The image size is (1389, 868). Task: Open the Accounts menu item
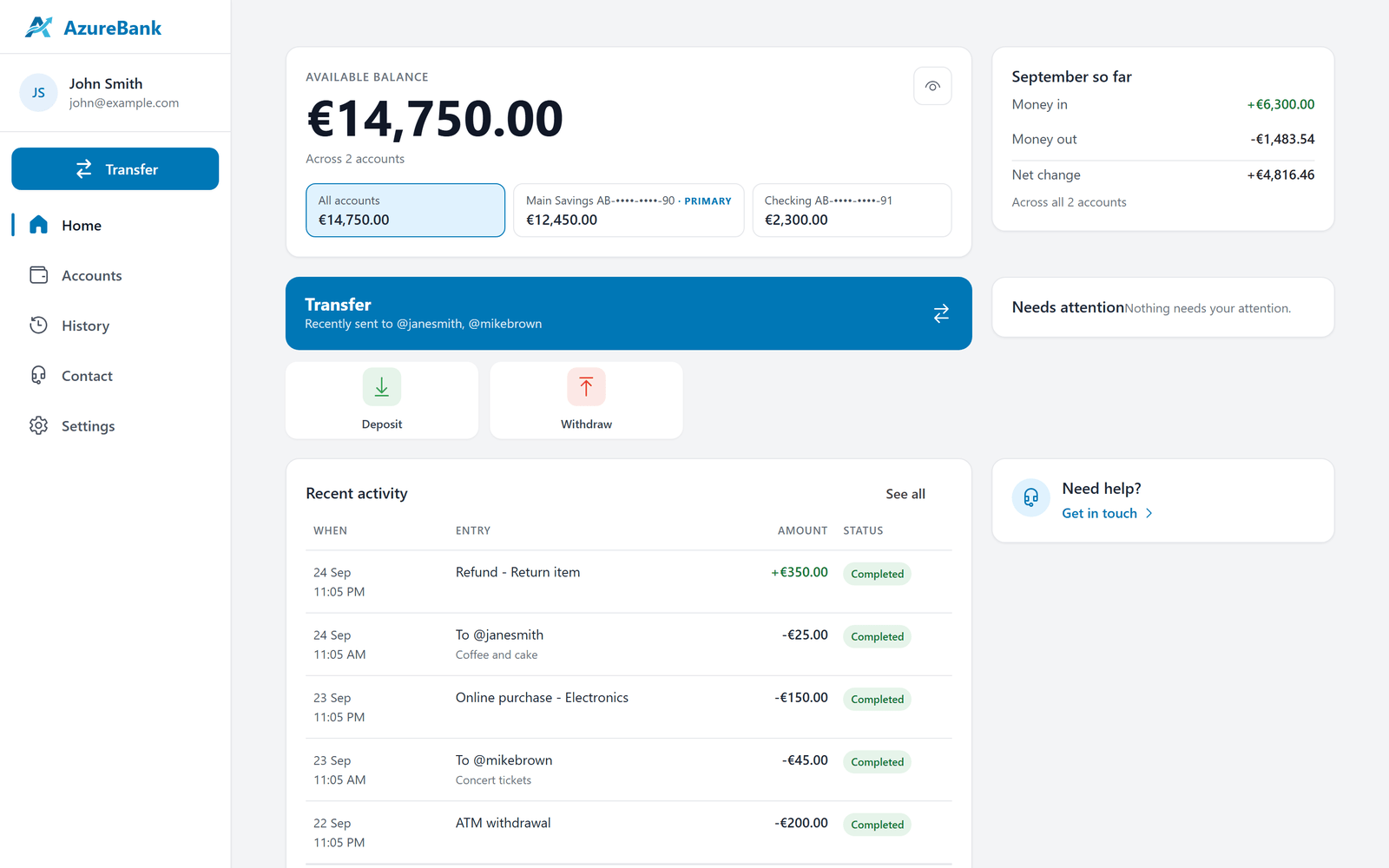(x=115, y=275)
